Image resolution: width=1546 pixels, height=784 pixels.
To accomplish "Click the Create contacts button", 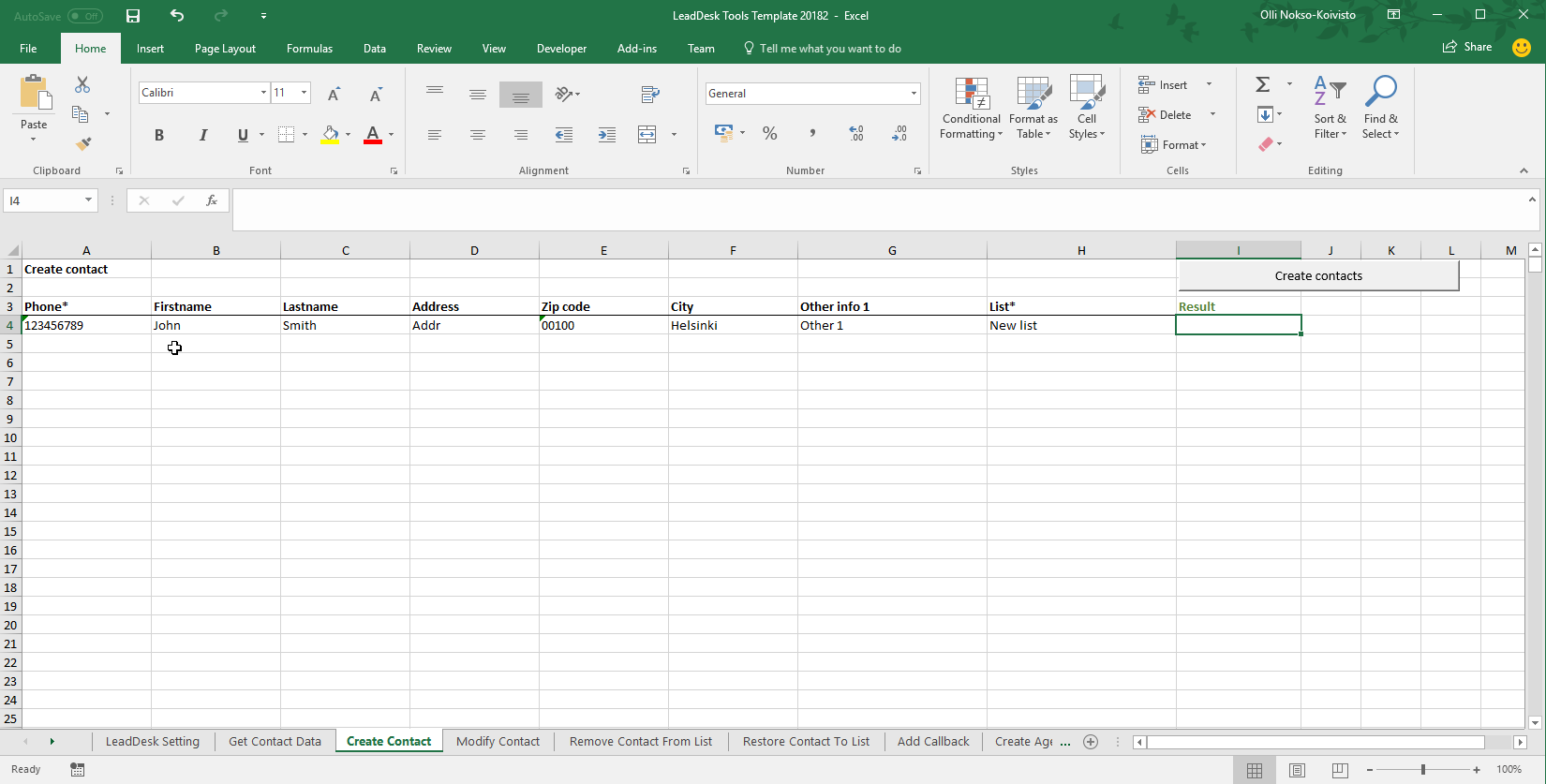I will [x=1318, y=275].
